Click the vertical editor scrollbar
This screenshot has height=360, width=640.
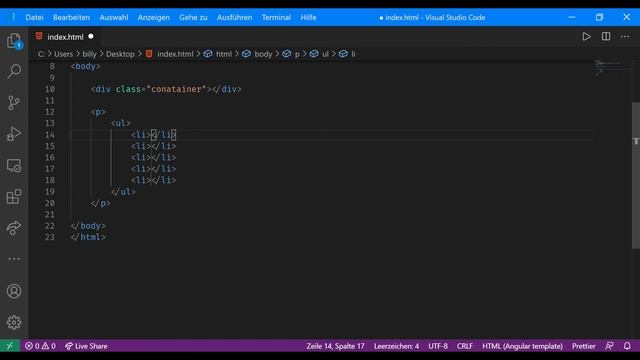636,176
